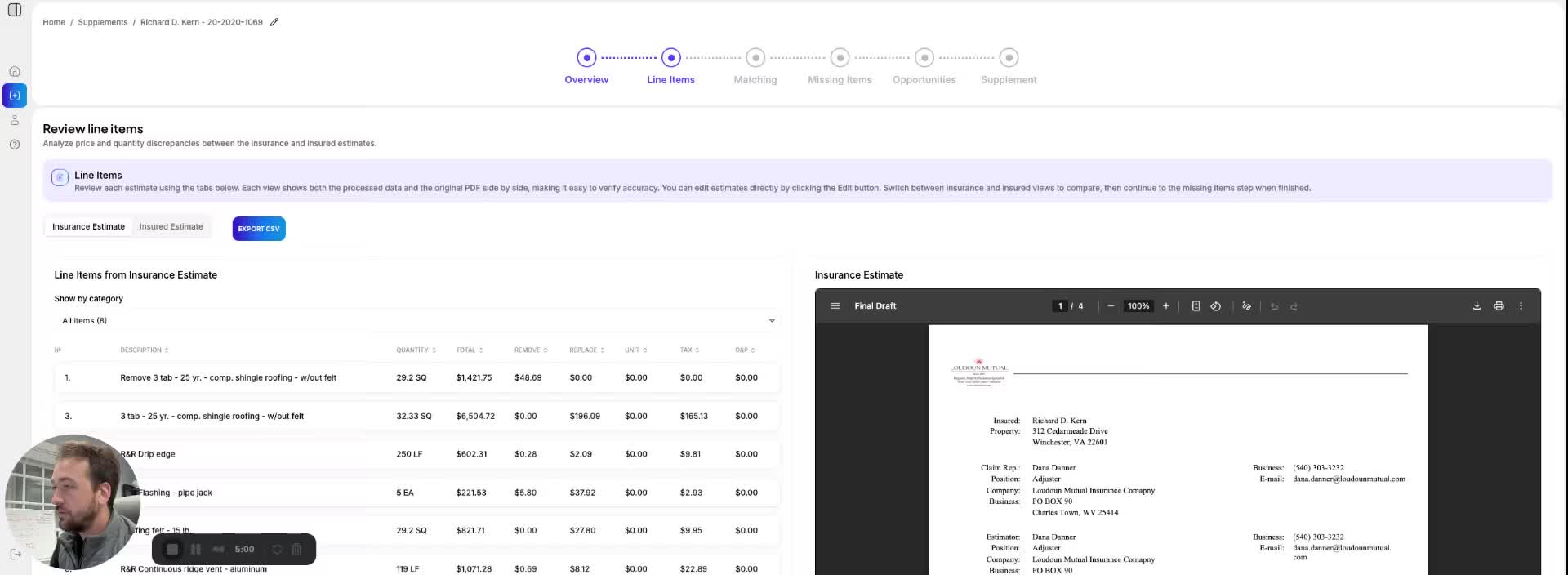Open the Show by category dropdown
This screenshot has width=1568, height=575.
click(x=416, y=321)
